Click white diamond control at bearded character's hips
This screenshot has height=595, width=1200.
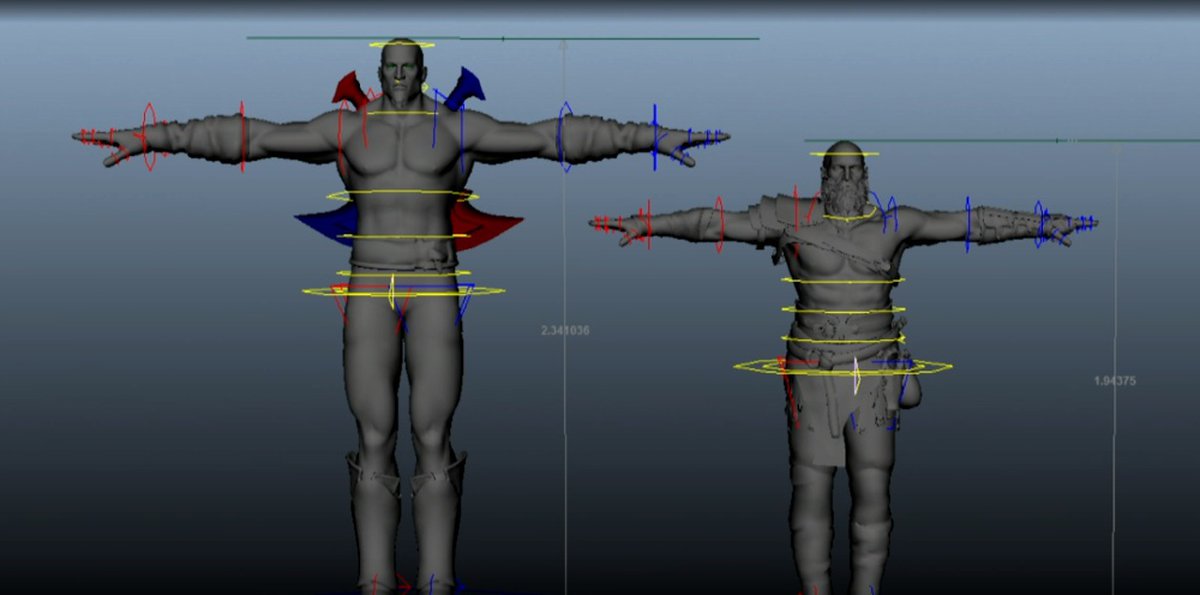point(856,376)
